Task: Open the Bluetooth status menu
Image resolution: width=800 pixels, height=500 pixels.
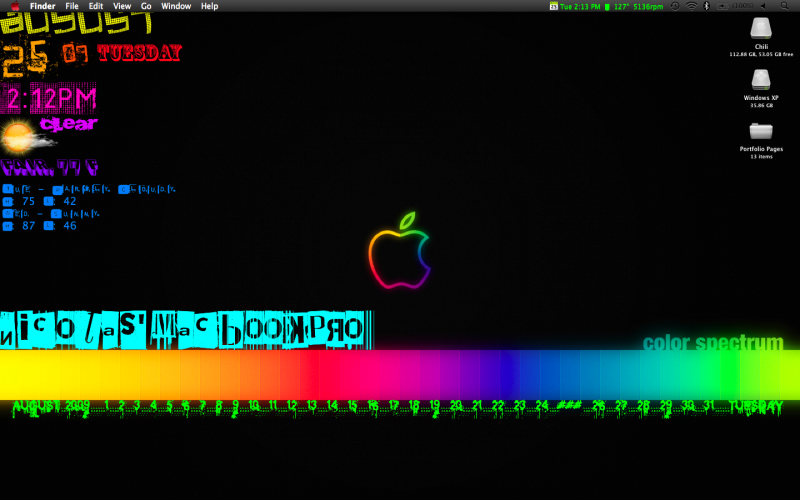Action: 707,6
